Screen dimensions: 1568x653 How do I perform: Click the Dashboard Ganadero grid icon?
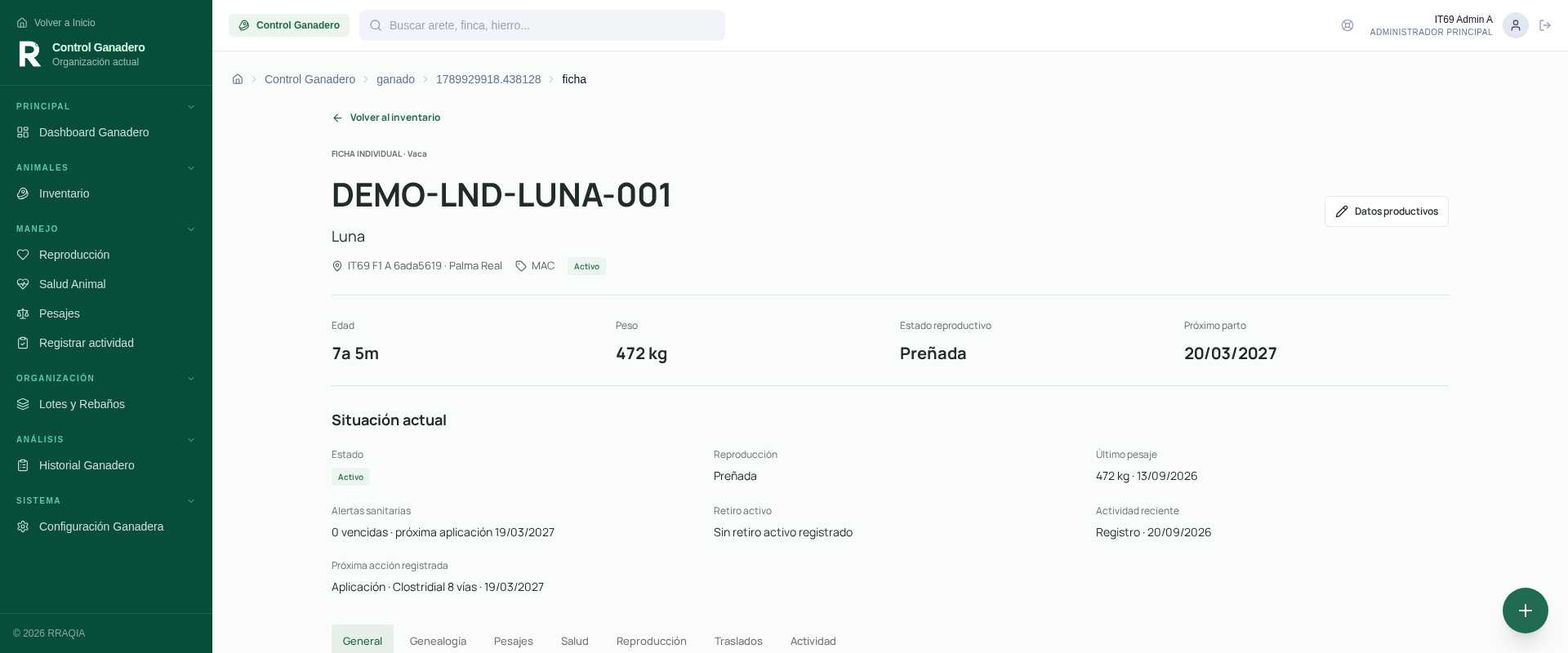pos(23,133)
